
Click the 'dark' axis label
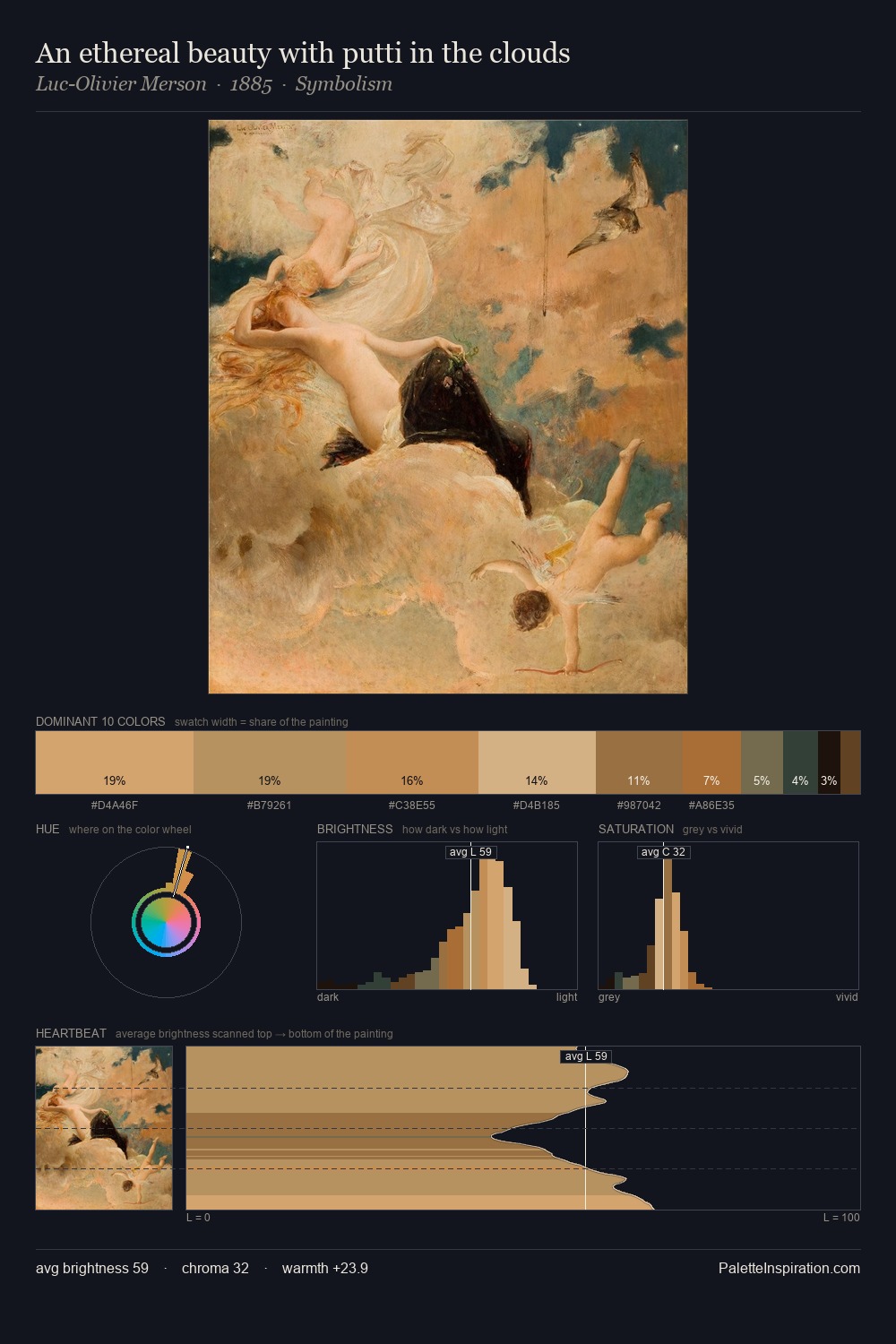point(328,997)
